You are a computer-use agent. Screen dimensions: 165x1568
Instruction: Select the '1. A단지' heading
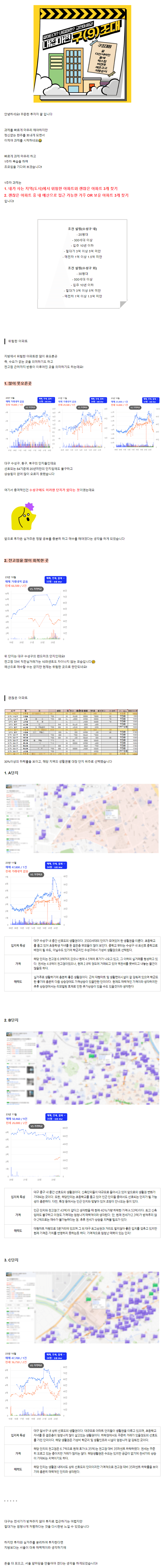12,773
